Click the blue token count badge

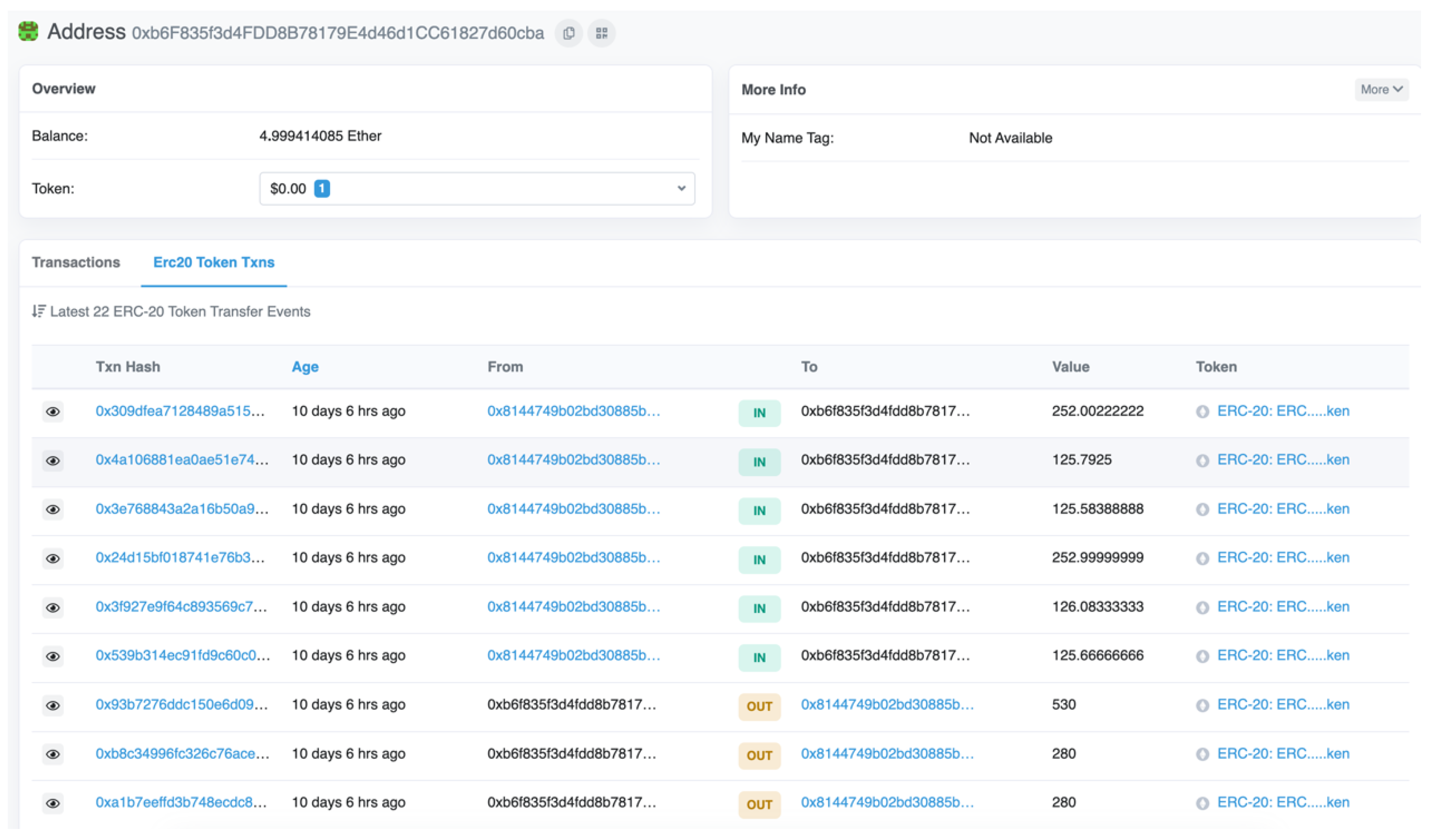(x=322, y=188)
